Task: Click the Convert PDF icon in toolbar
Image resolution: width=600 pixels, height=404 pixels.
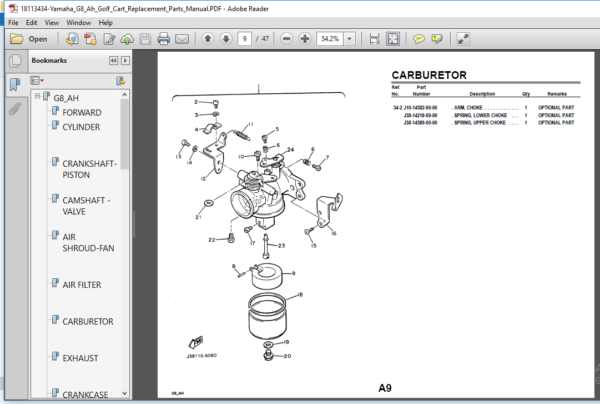Action: (90, 39)
